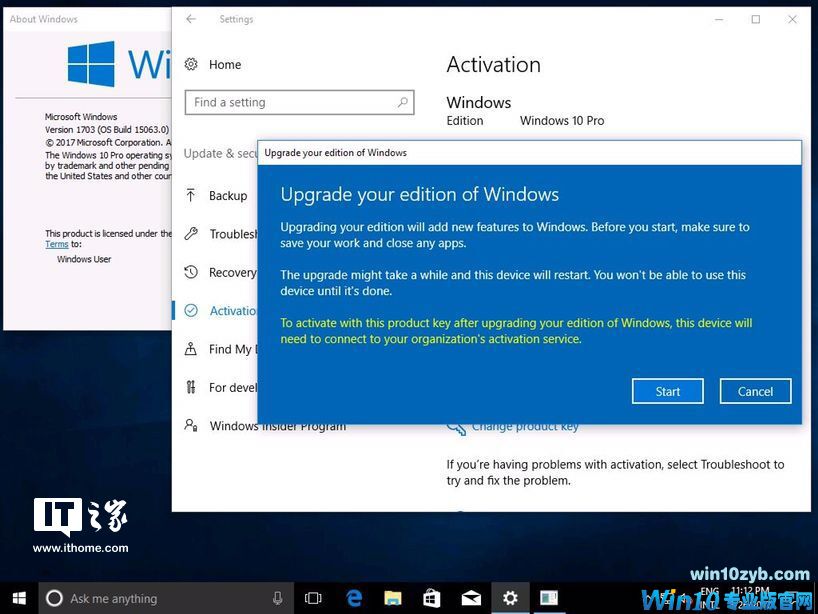Click the Windows logo in About Windows
The width and height of the screenshot is (818, 614).
(x=91, y=64)
